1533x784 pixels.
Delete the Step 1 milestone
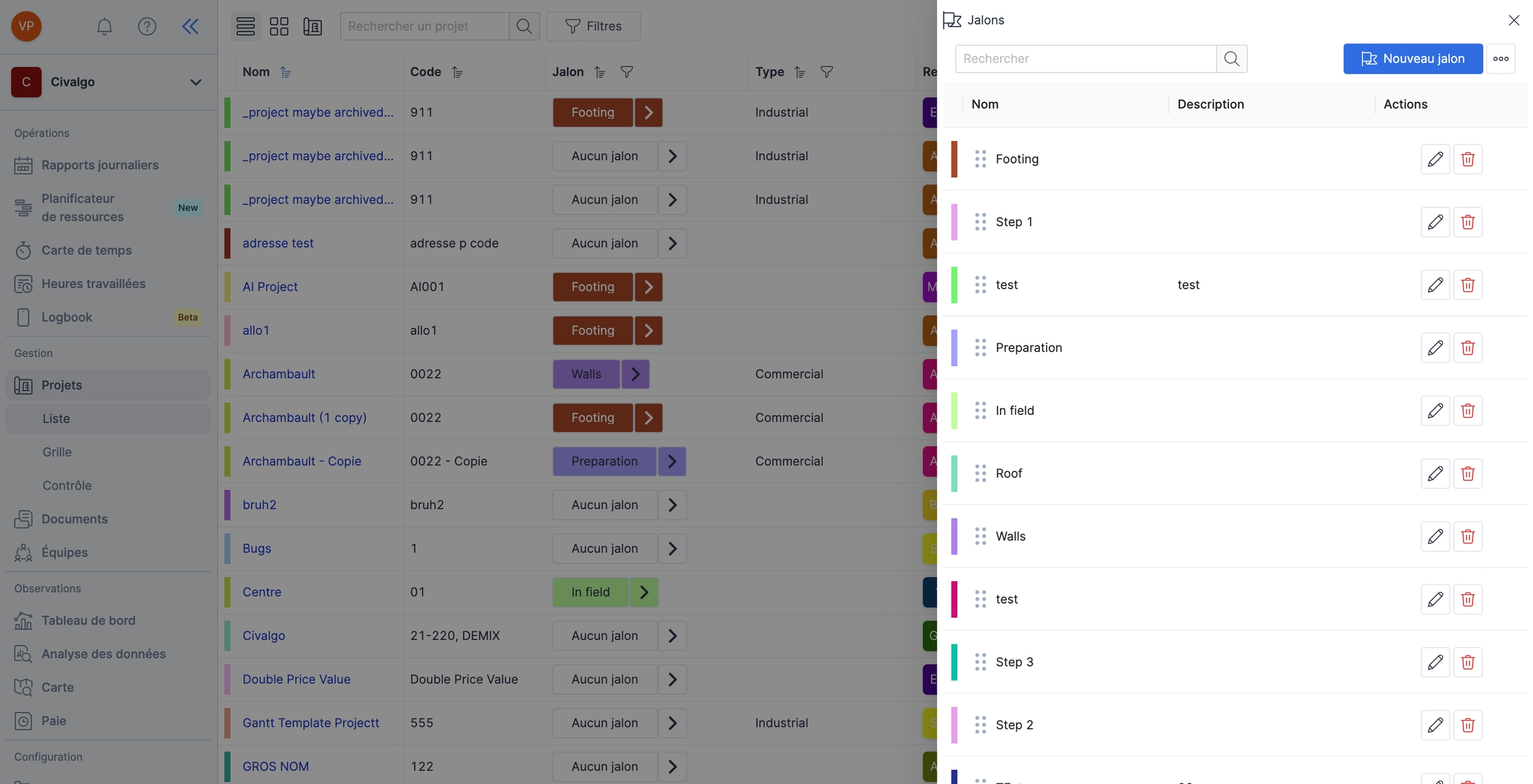point(1468,222)
